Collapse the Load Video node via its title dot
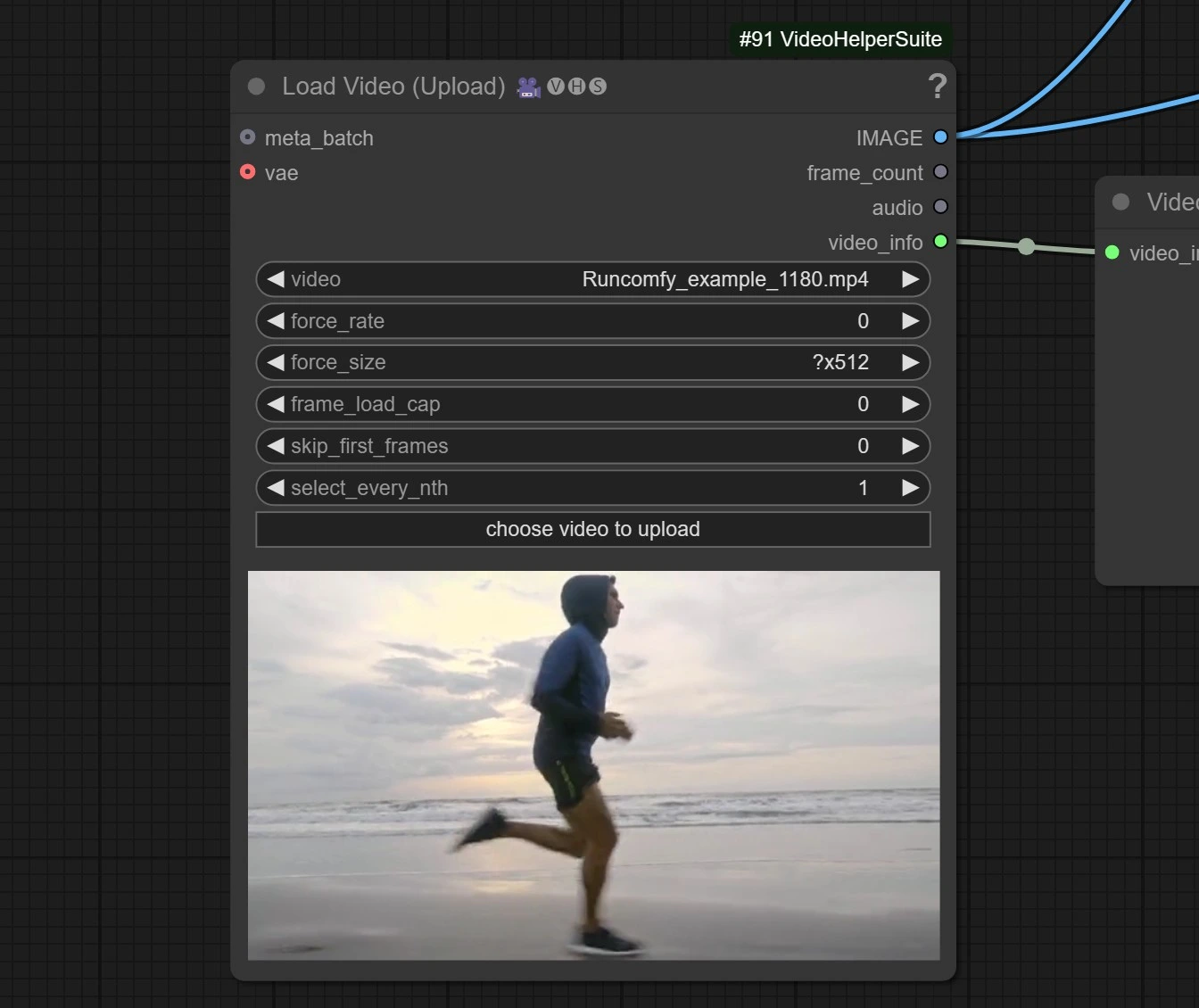This screenshot has width=1199, height=1008. point(257,87)
